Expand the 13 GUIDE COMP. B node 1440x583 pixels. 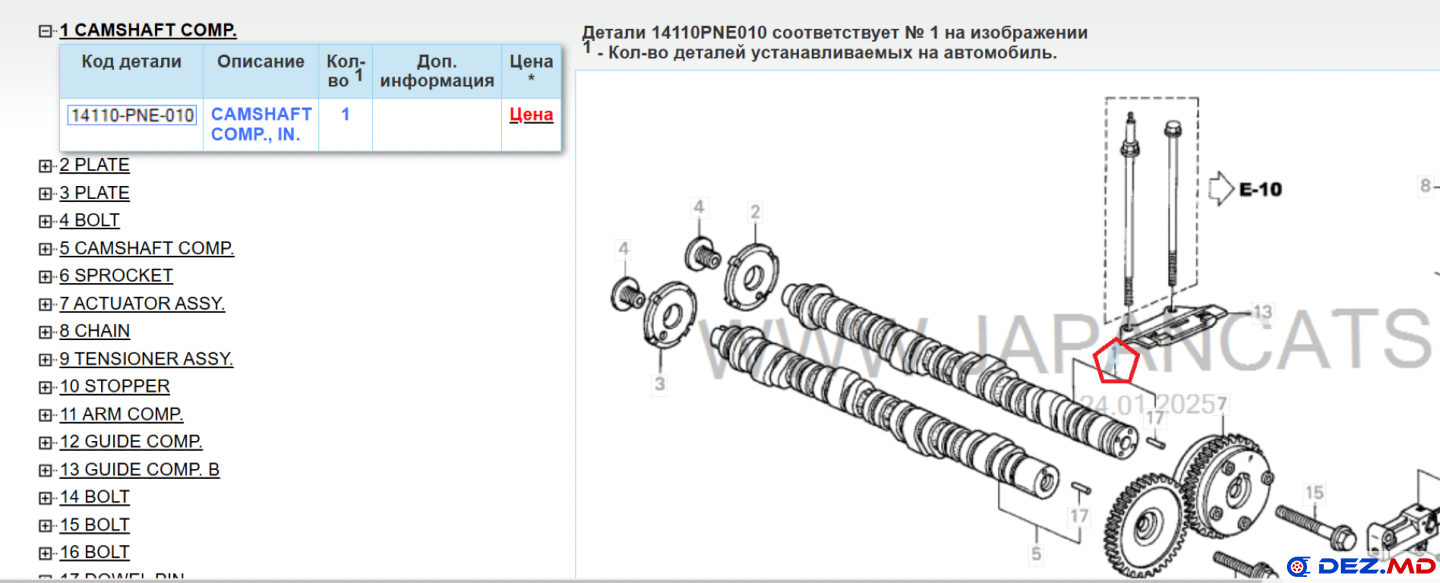point(45,470)
